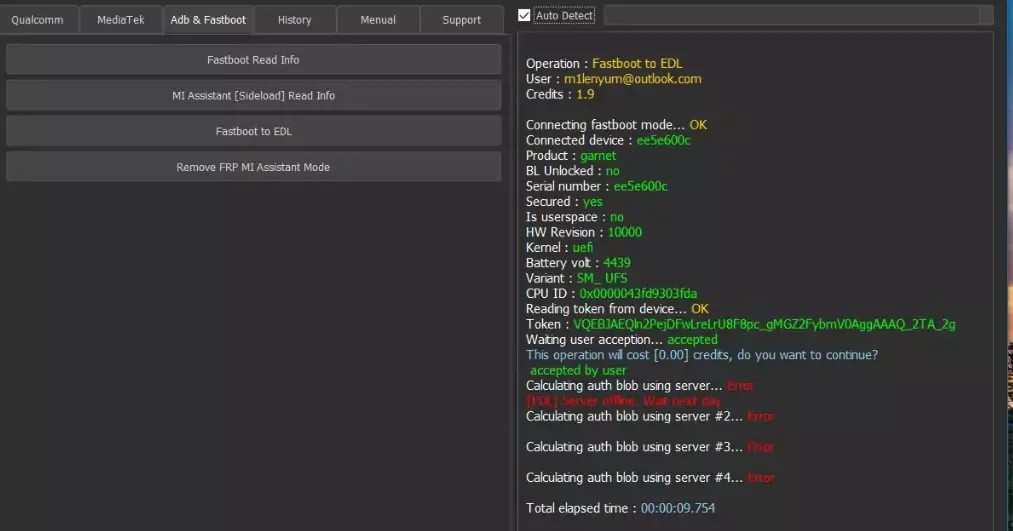This screenshot has width=1013, height=531.
Task: Select the Adb & Fastboot tab
Action: [208, 20]
